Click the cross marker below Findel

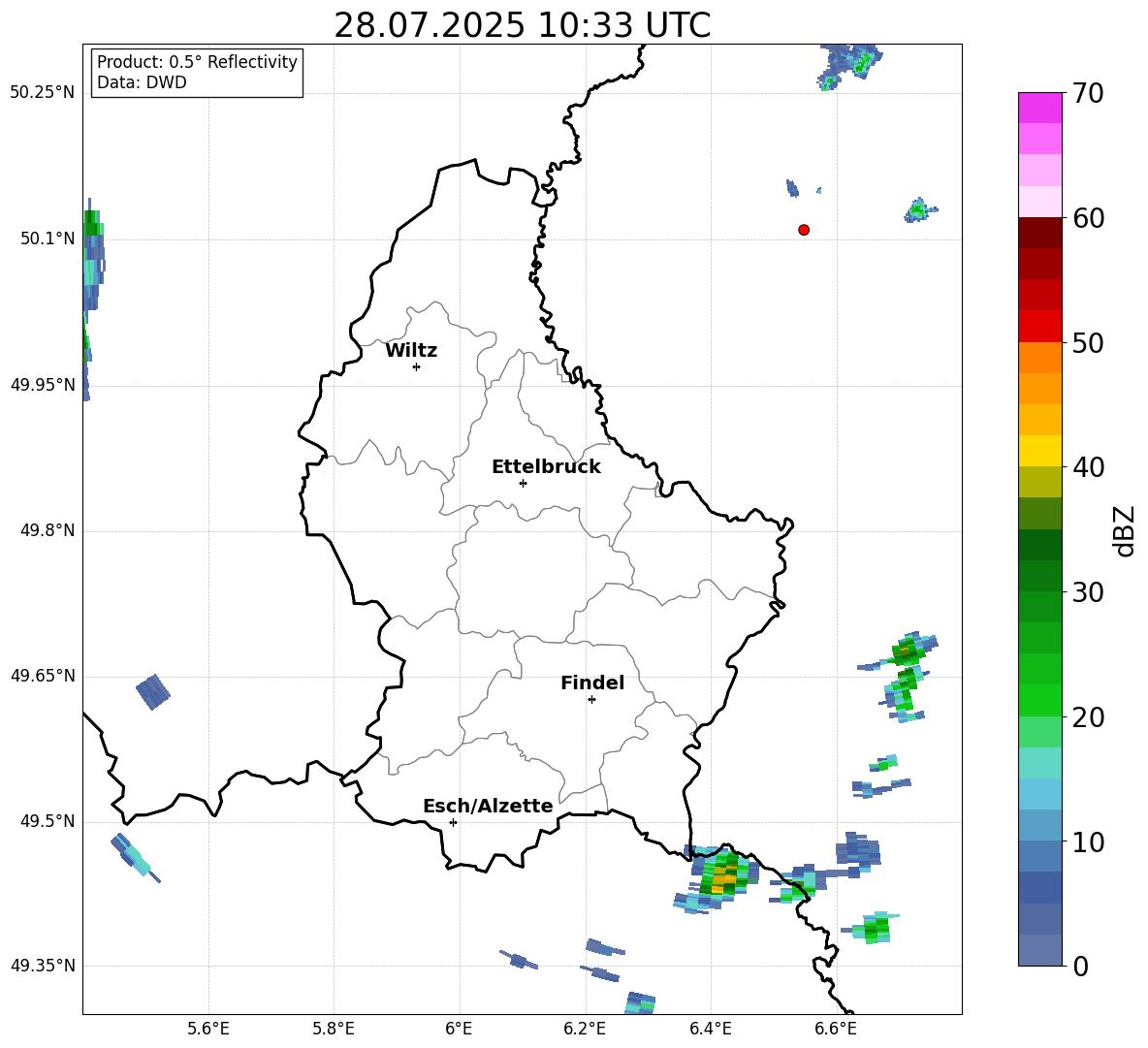(x=591, y=700)
